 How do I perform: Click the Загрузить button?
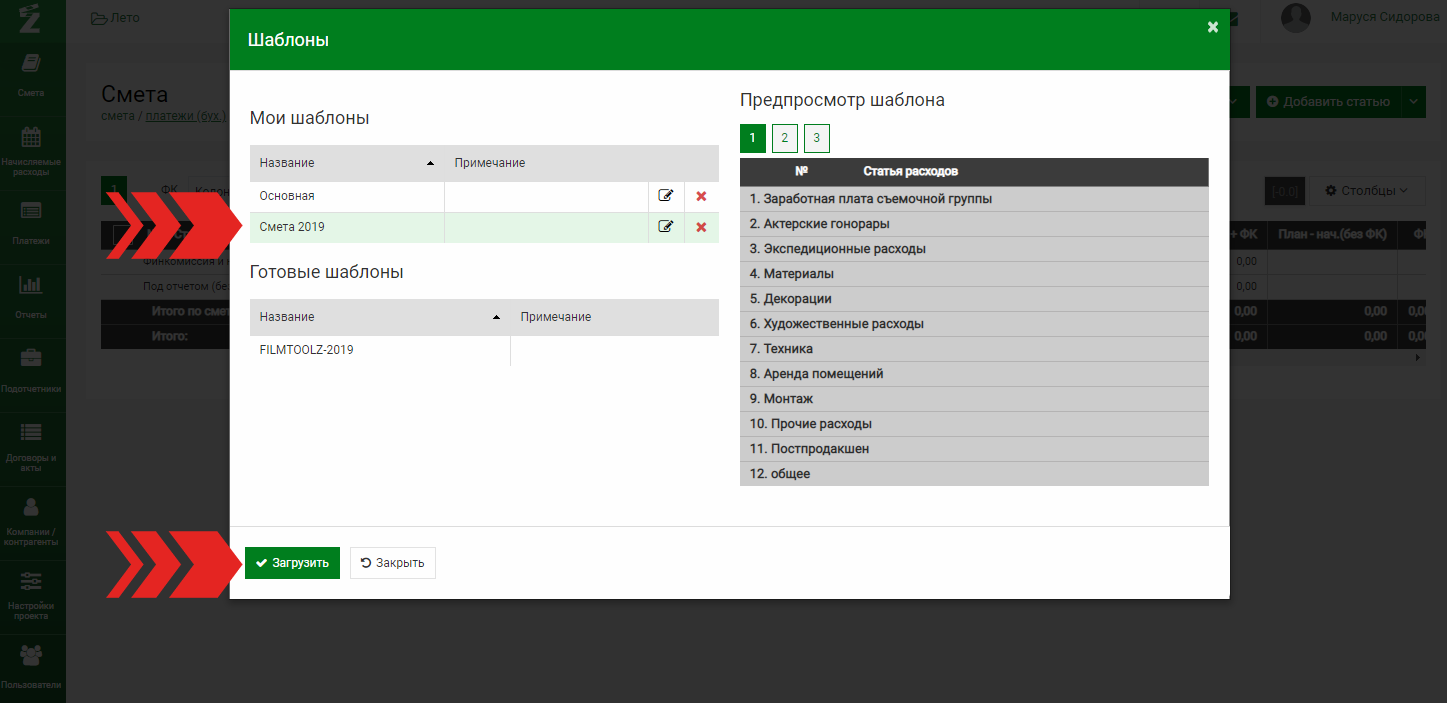point(292,563)
